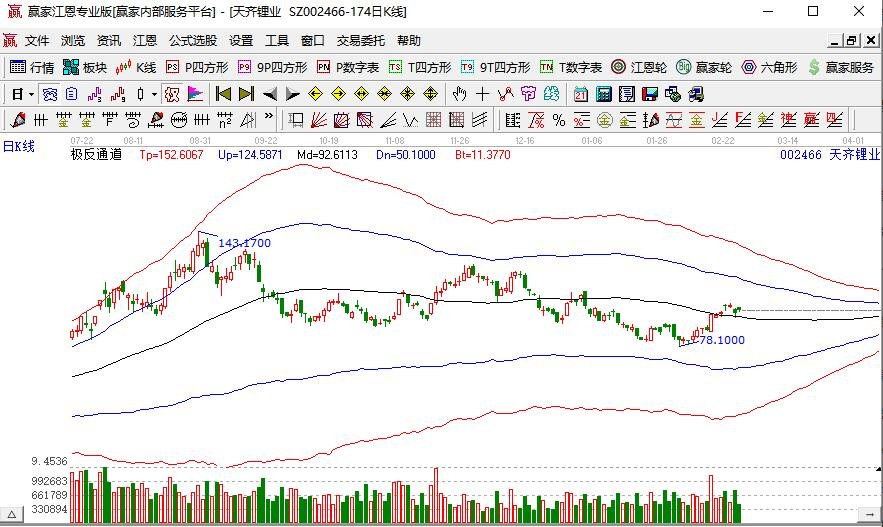Image resolution: width=883 pixels, height=527 pixels.
Task: Click the 赢家服务 button
Action: point(841,68)
